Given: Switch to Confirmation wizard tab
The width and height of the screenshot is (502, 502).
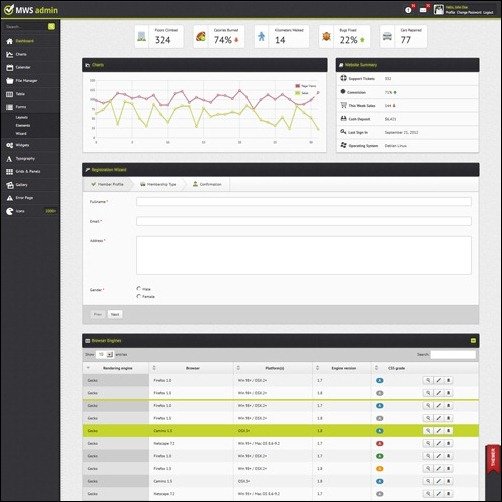Looking at the screenshot, I should (x=207, y=184).
